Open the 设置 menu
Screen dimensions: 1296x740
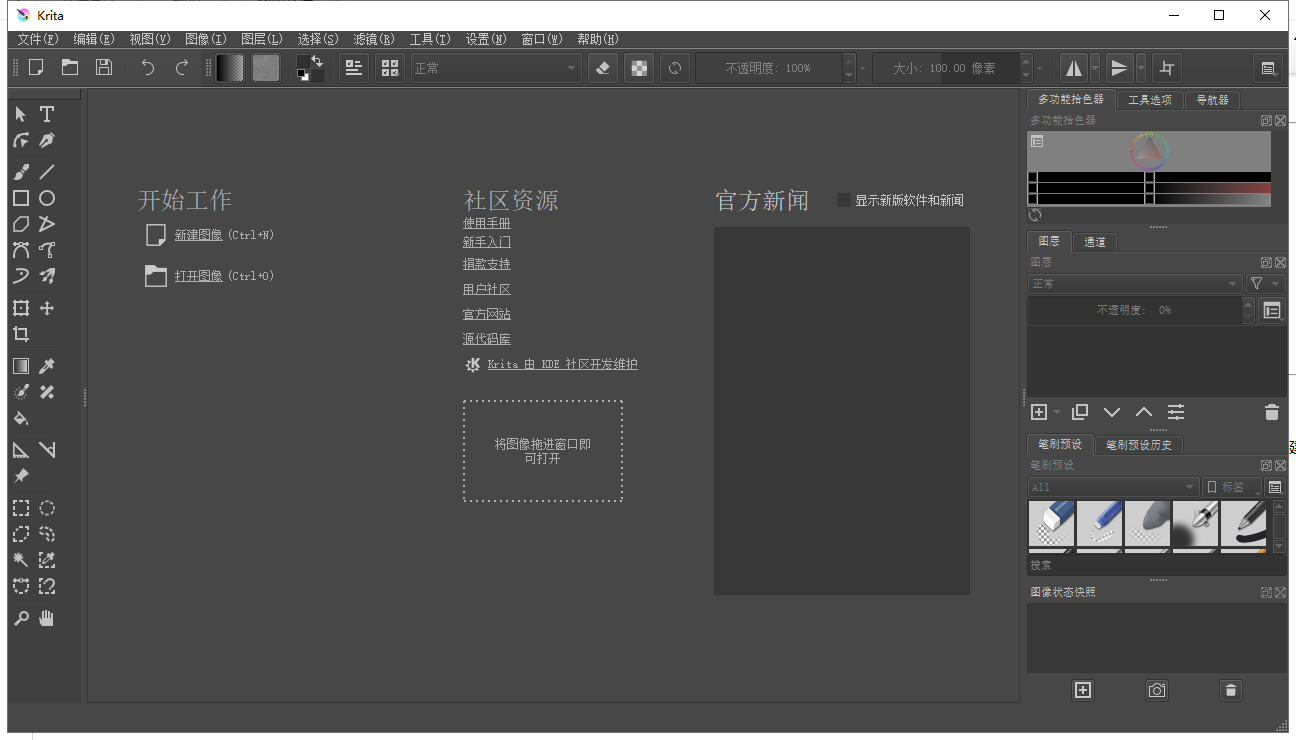tap(486, 39)
